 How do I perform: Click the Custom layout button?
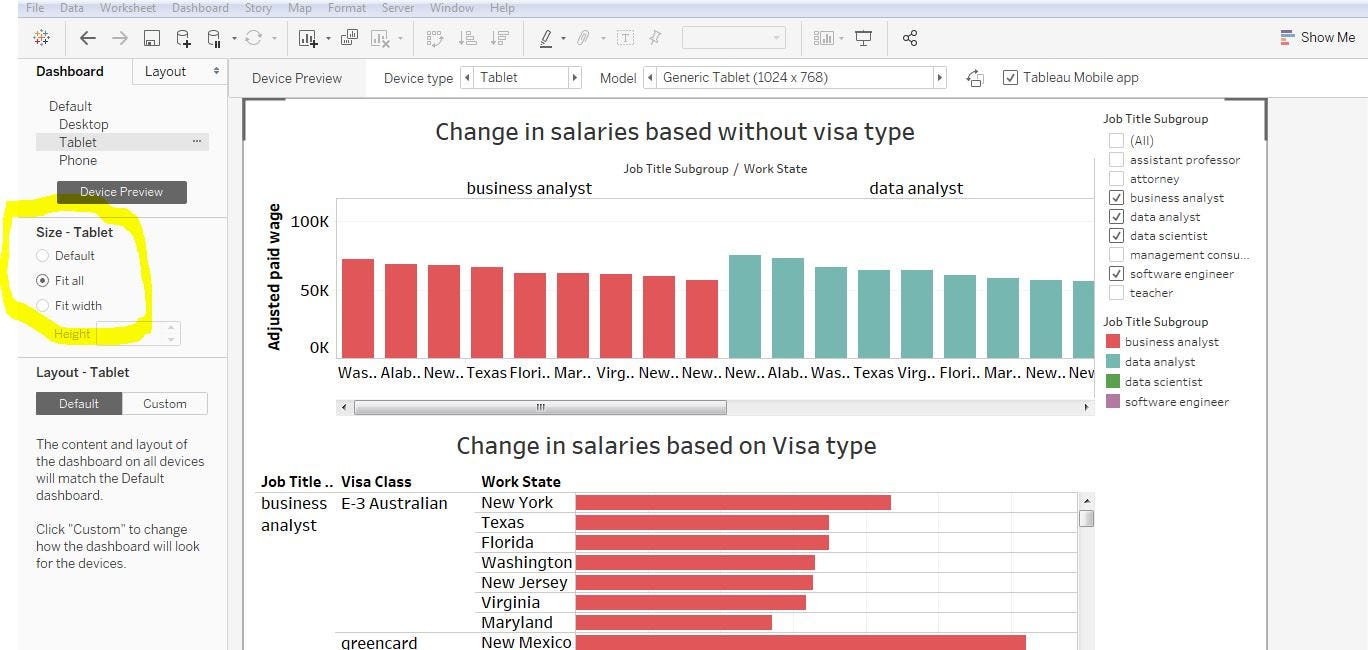click(164, 403)
